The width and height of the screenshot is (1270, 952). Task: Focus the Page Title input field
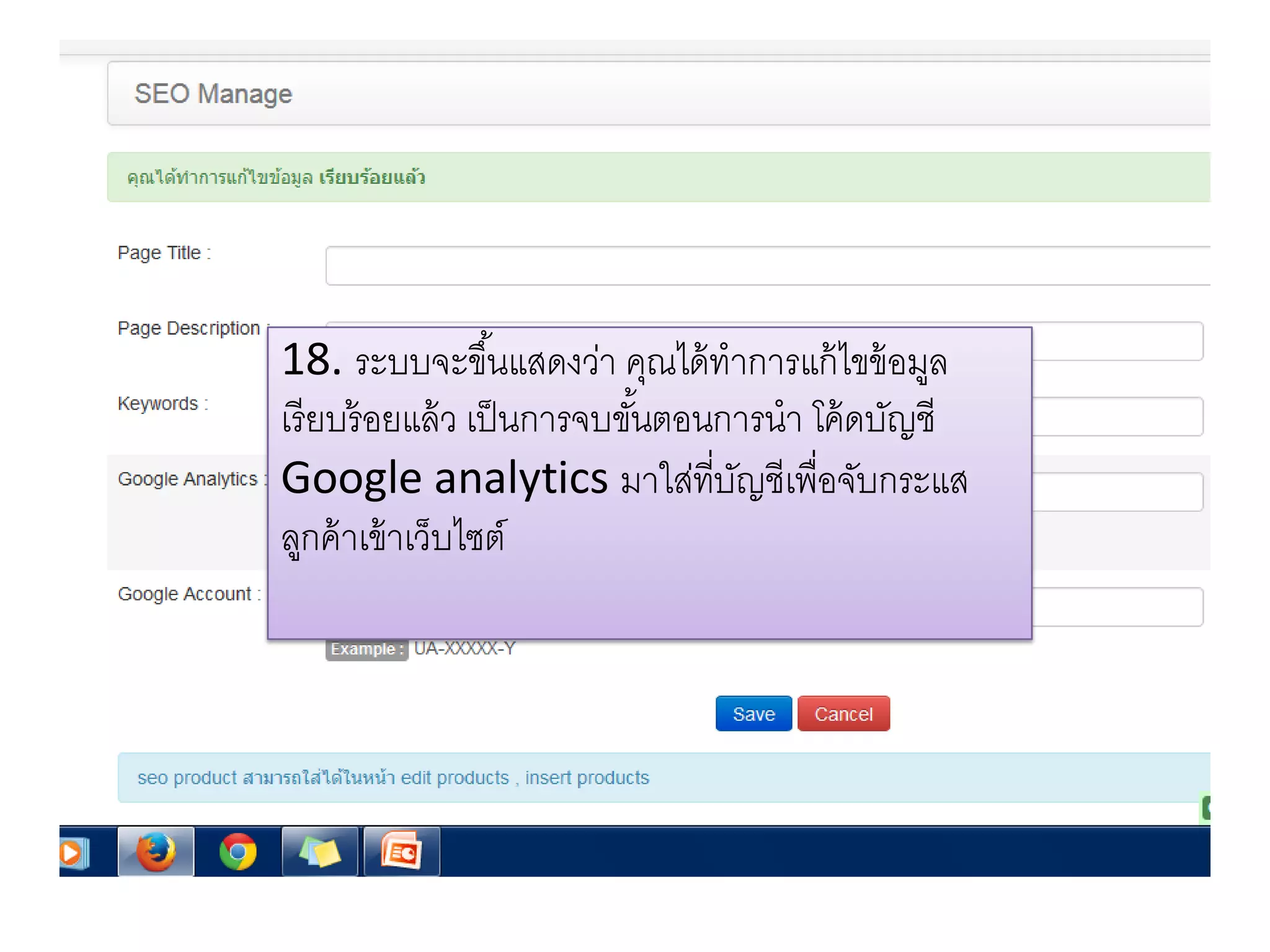768,266
